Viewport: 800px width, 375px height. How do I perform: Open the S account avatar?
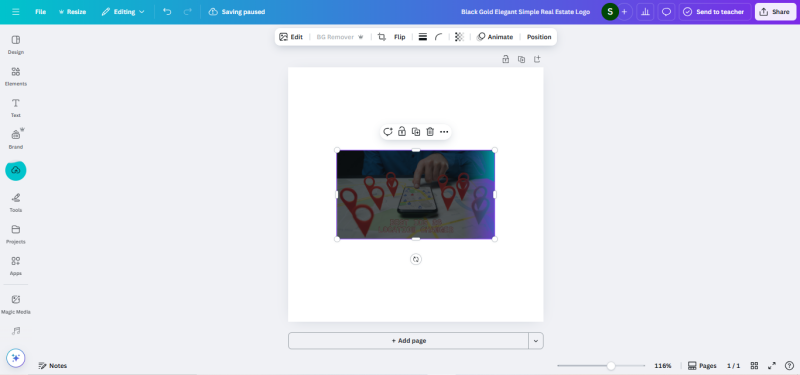[610, 12]
